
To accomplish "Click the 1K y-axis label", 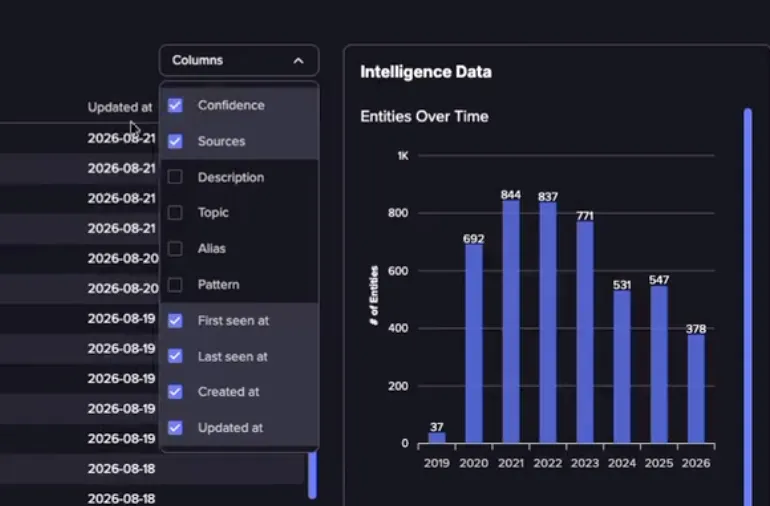I will pyautogui.click(x=403, y=156).
